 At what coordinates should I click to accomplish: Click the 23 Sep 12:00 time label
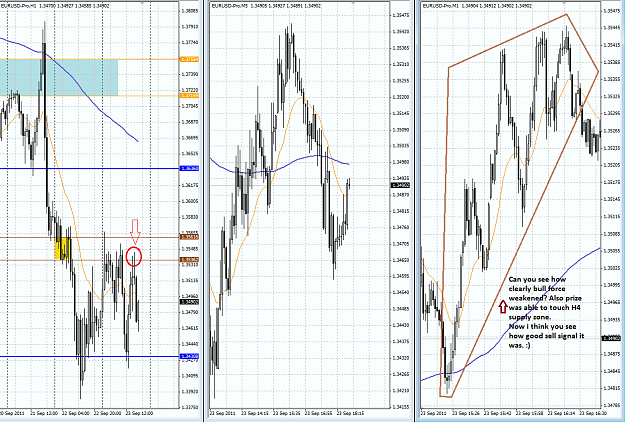(140, 413)
